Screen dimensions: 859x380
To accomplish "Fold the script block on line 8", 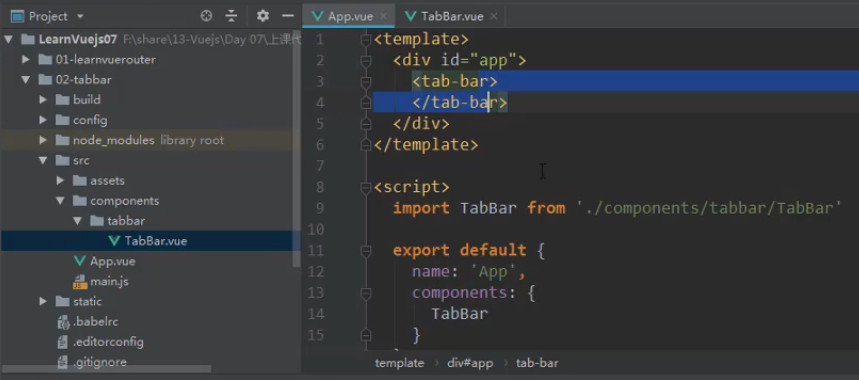I will point(366,187).
